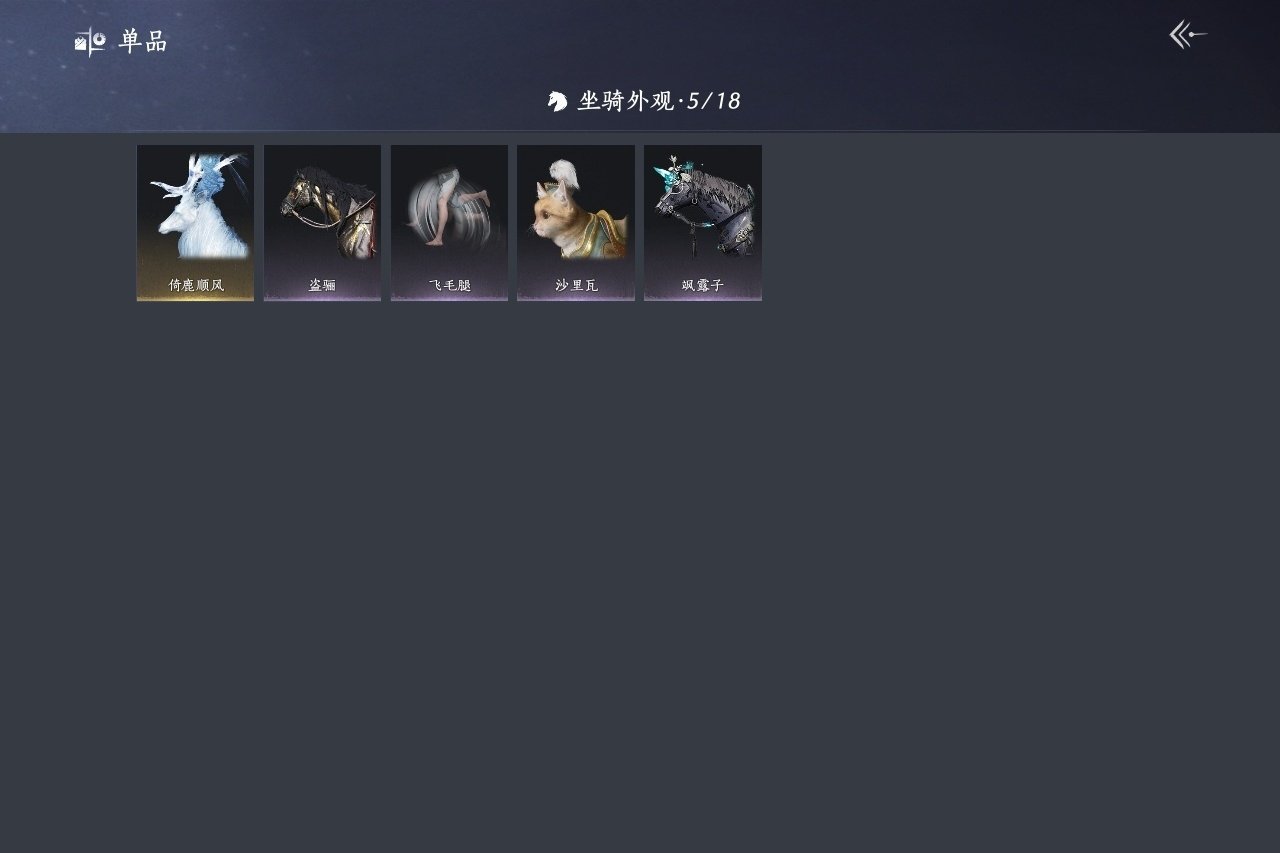The image size is (1280, 853).
Task: Click the 坐骑外观 category heading
Action: click(626, 101)
